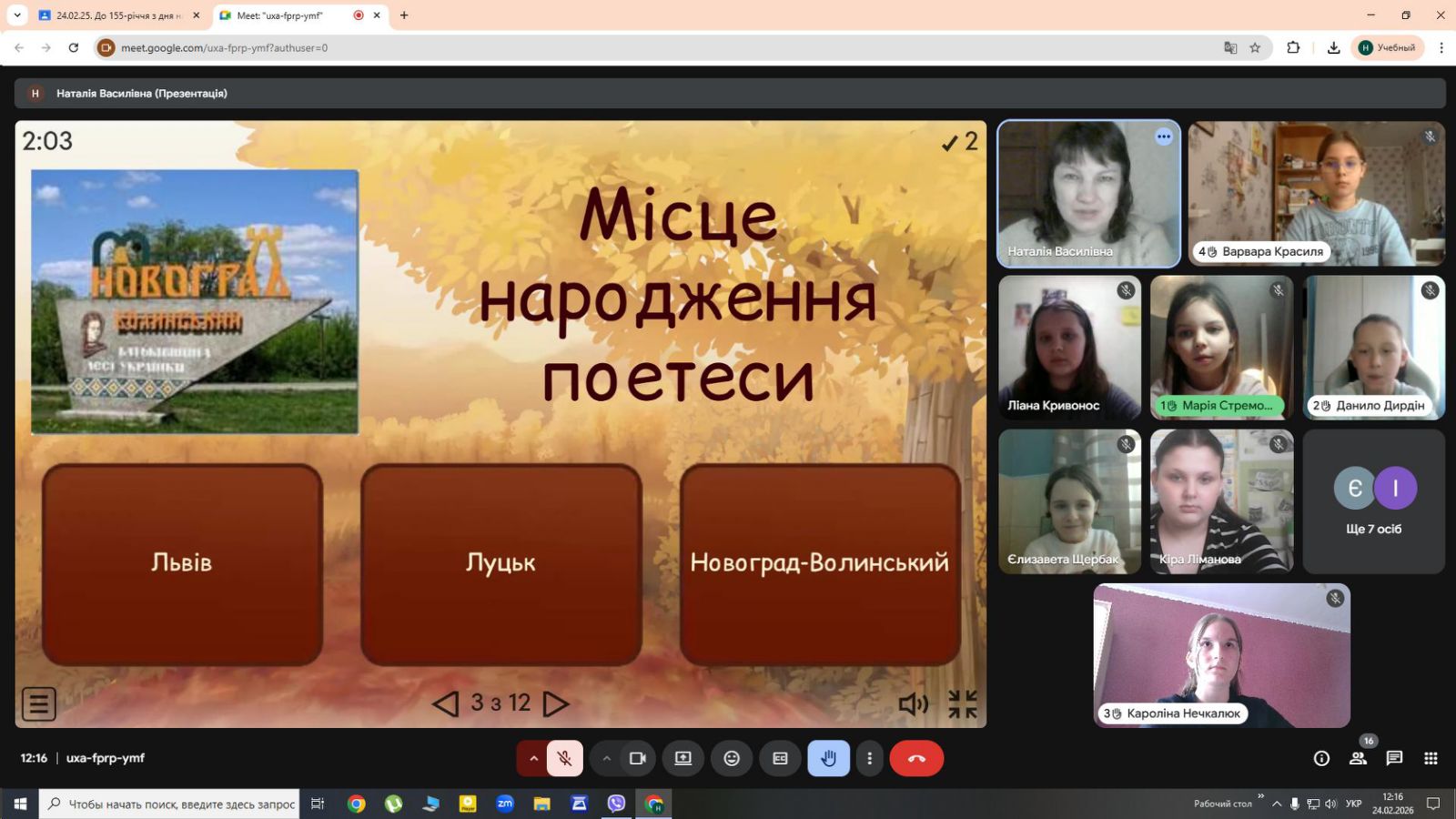Open more options three-dot menu

point(869,758)
